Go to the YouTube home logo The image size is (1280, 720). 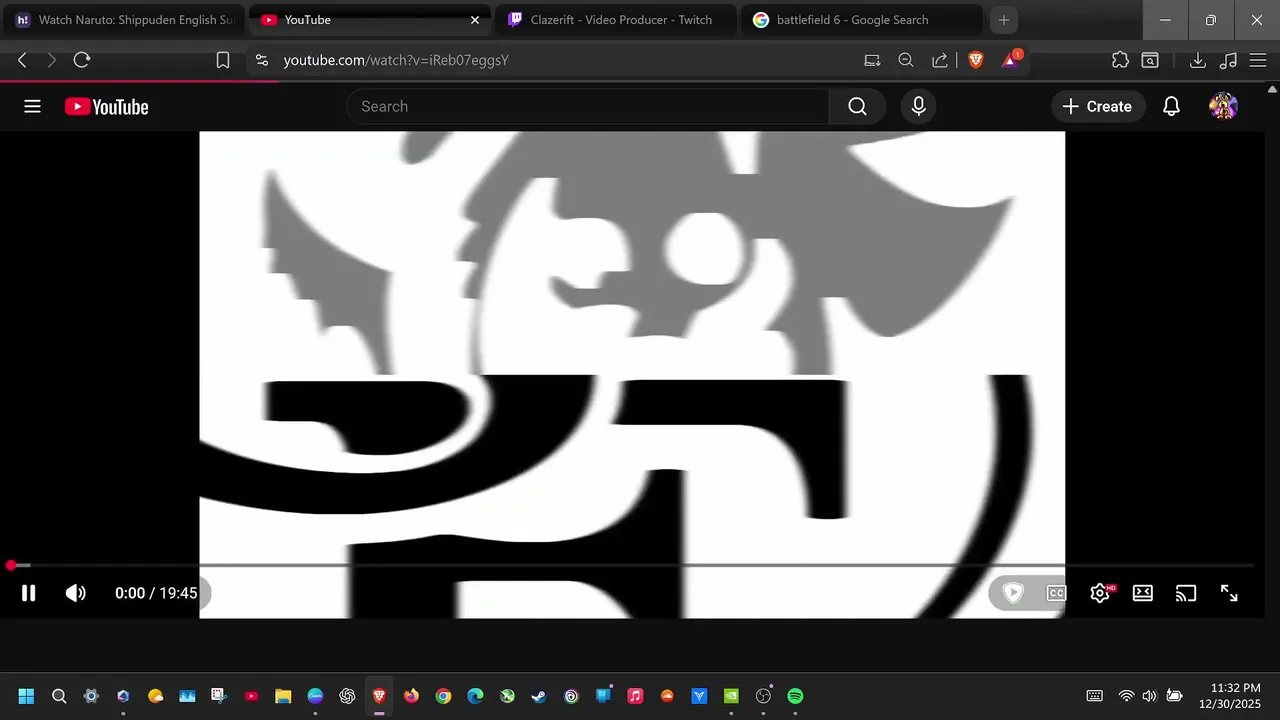[x=106, y=106]
